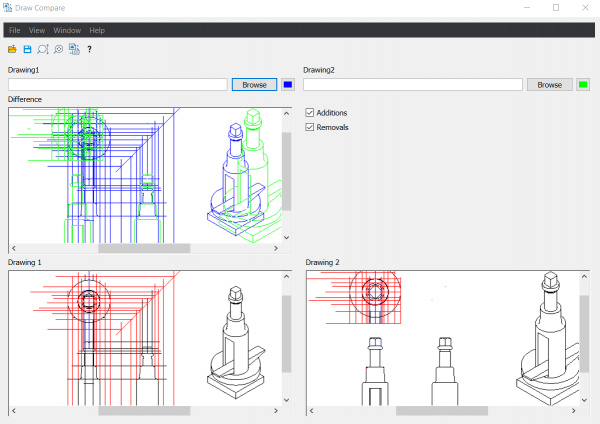Click the compare drawings toolbar icon
This screenshot has height=424, width=600.
point(74,49)
